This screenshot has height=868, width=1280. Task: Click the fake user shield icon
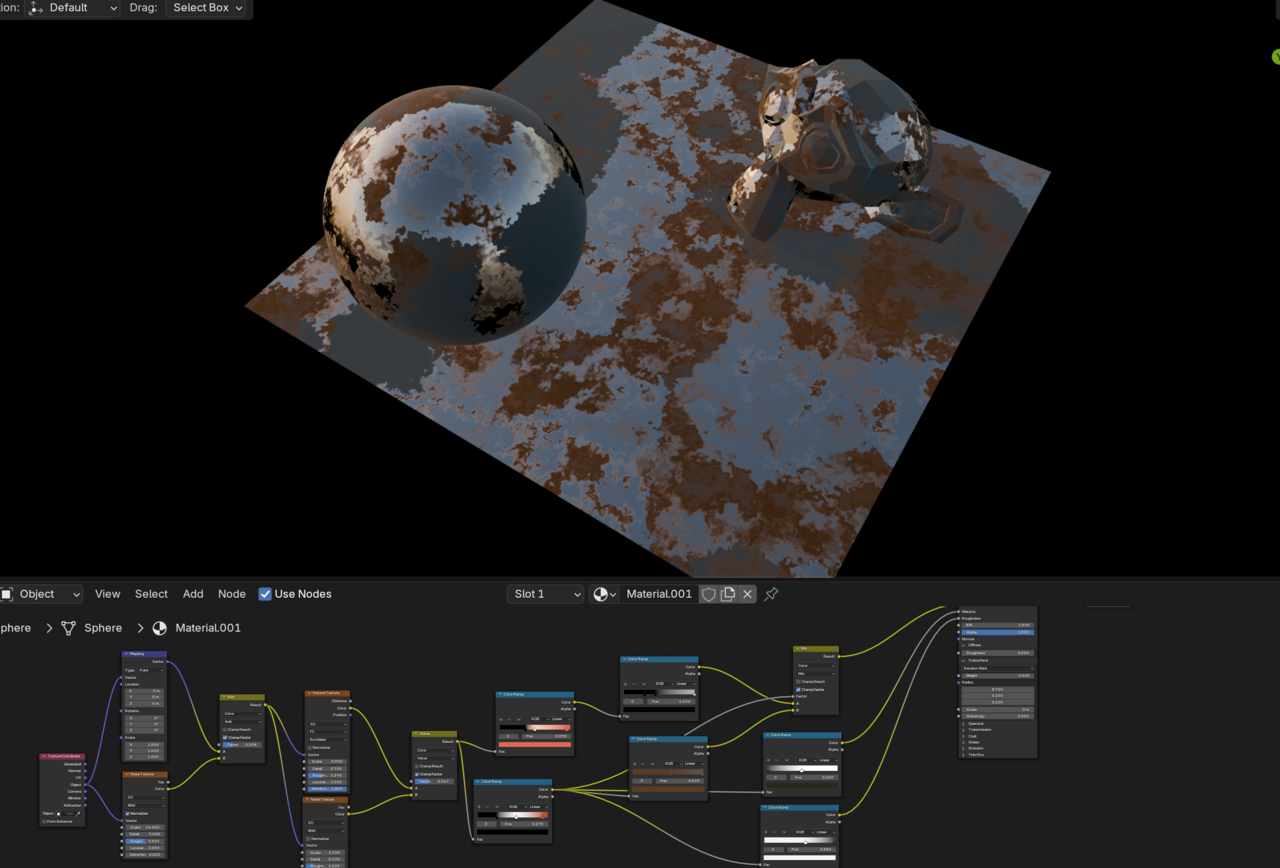pos(708,594)
